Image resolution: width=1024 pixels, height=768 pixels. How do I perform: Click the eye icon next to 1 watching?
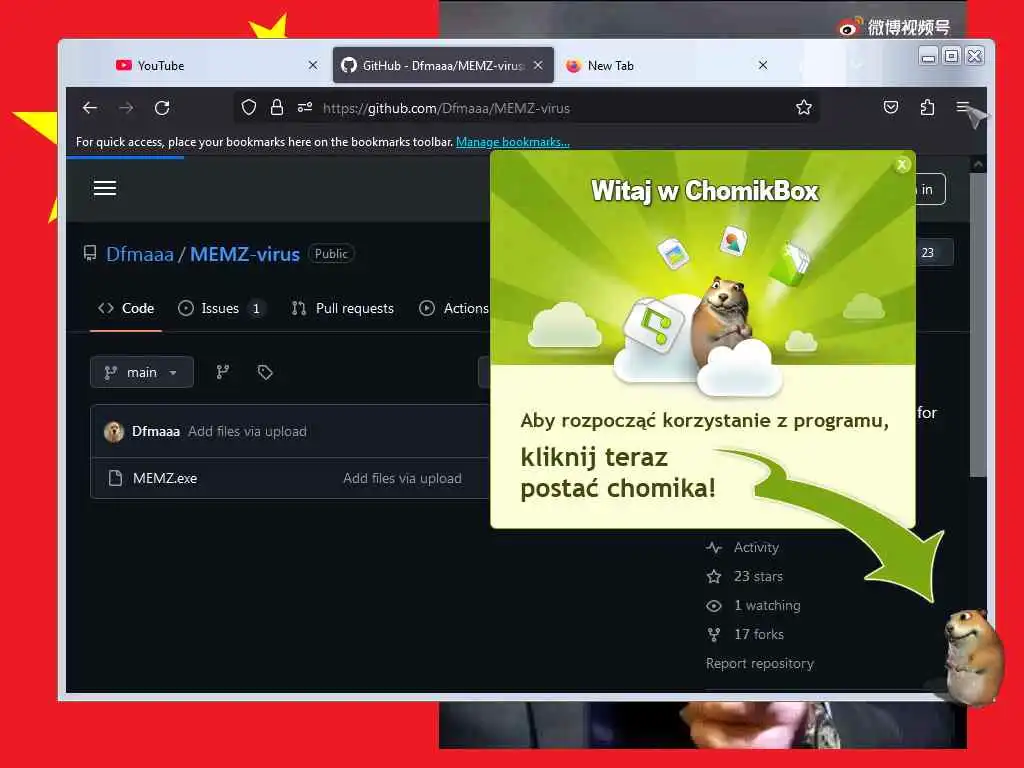(x=714, y=606)
